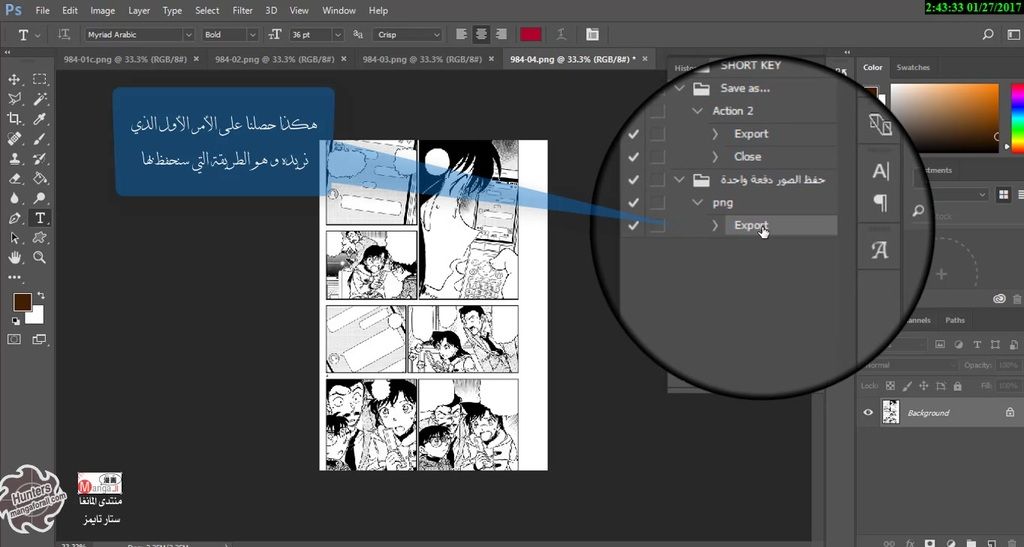Enable the adjustment layers filter

pos(958,344)
